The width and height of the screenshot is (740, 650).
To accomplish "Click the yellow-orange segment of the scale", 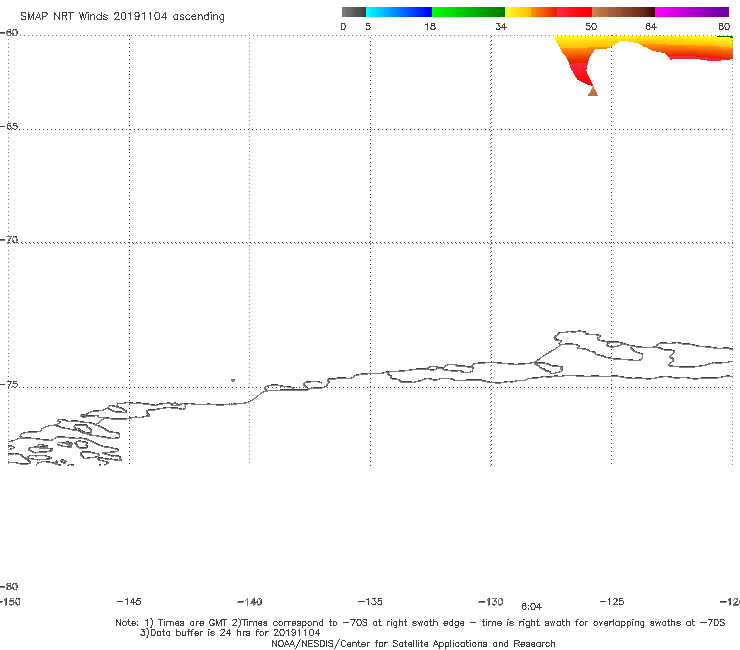I will pos(531,12).
